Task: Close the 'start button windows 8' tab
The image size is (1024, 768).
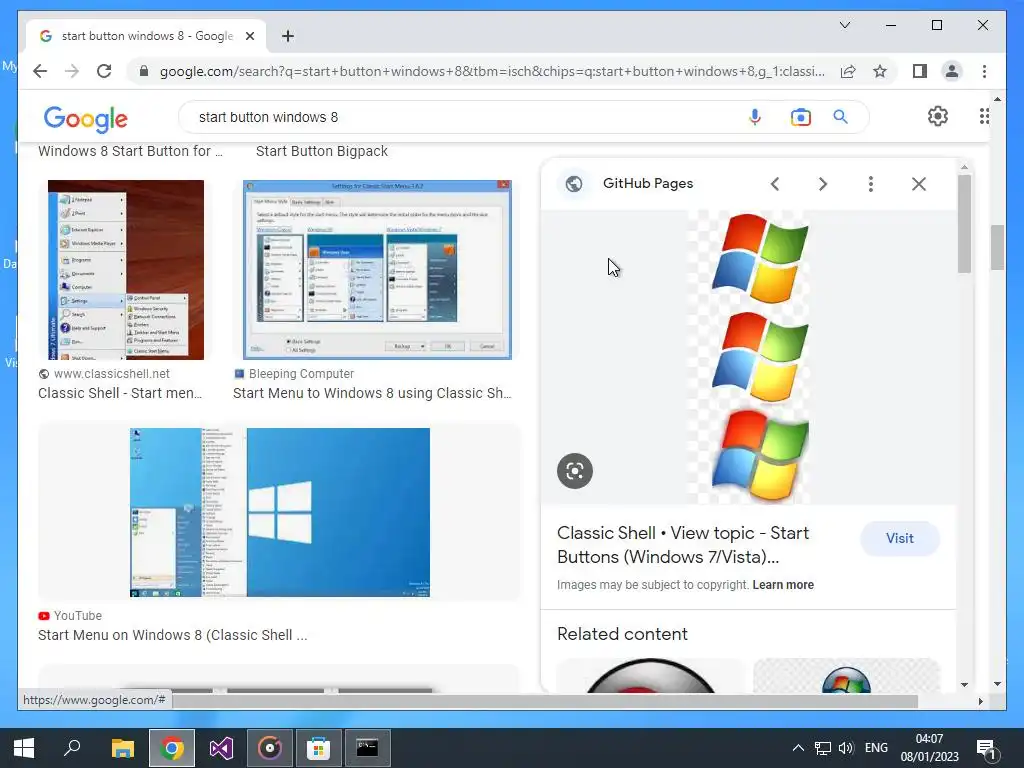Action: coord(249,36)
